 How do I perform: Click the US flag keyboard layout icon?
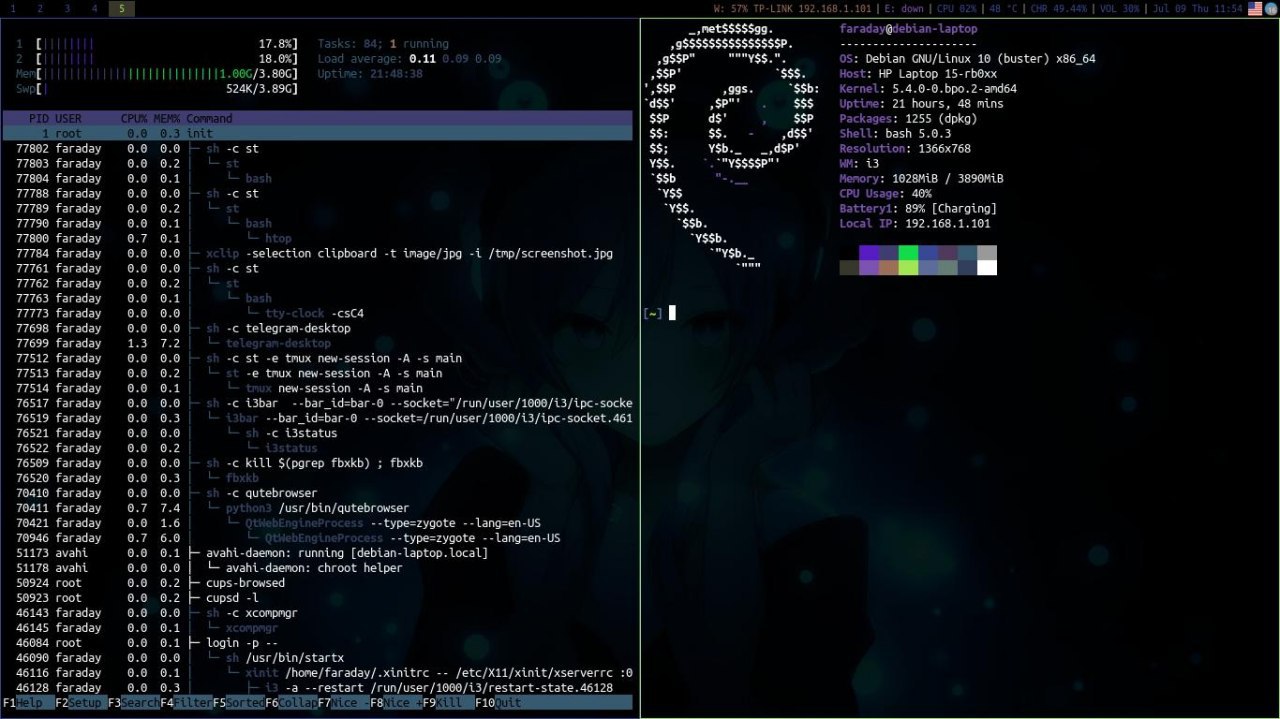[1255, 8]
